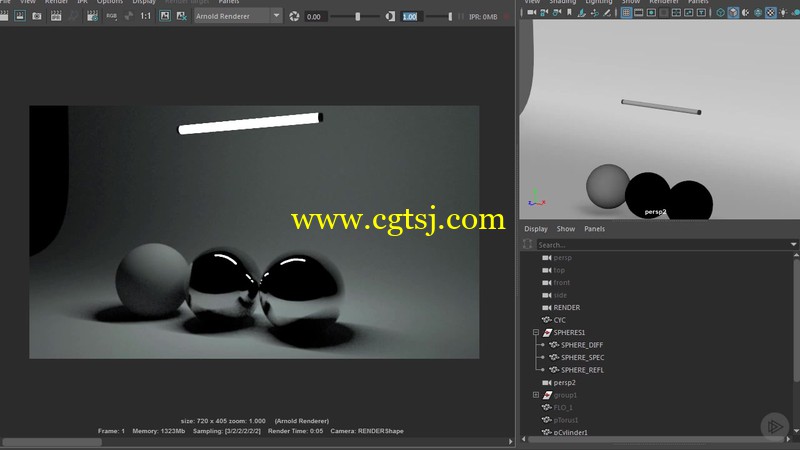Toggle the viewport grid display
The height and width of the screenshot is (450, 800).
click(x=626, y=13)
